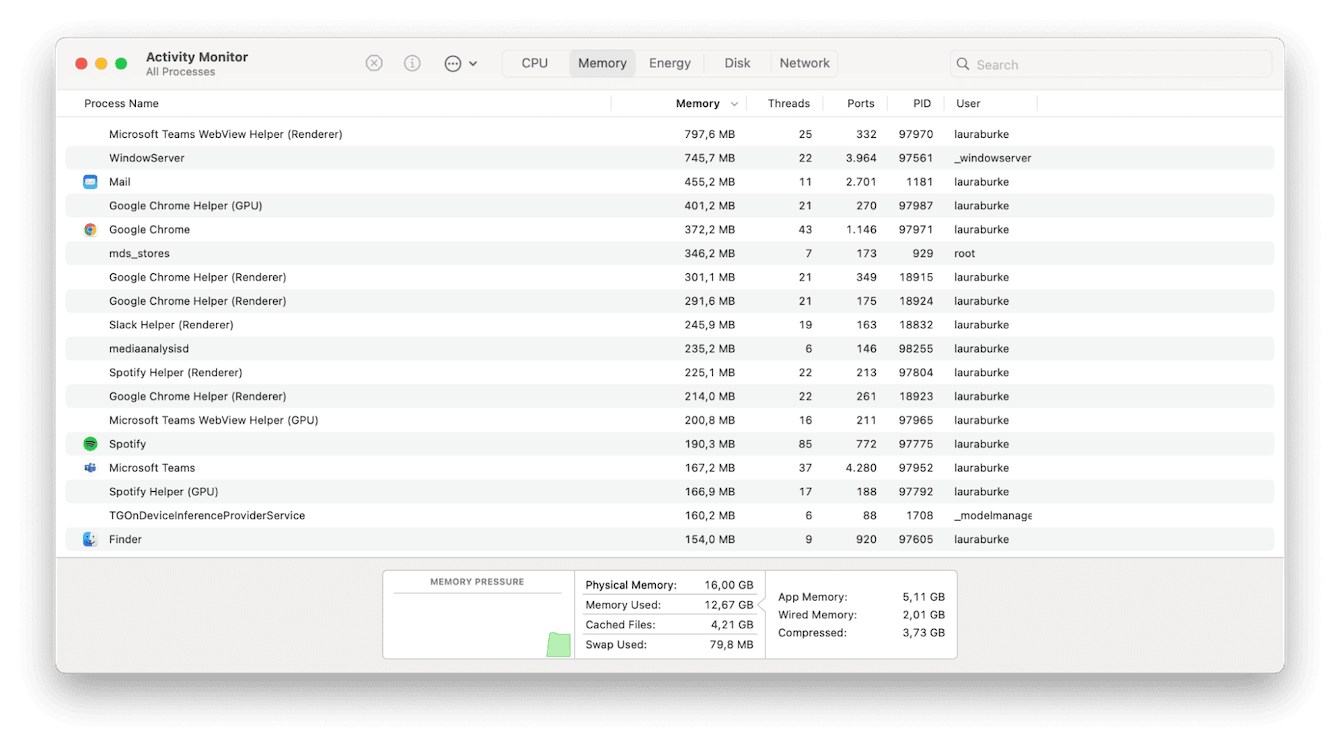Open process info with the (i) icon
This screenshot has width=1340, height=747.
[x=412, y=62]
